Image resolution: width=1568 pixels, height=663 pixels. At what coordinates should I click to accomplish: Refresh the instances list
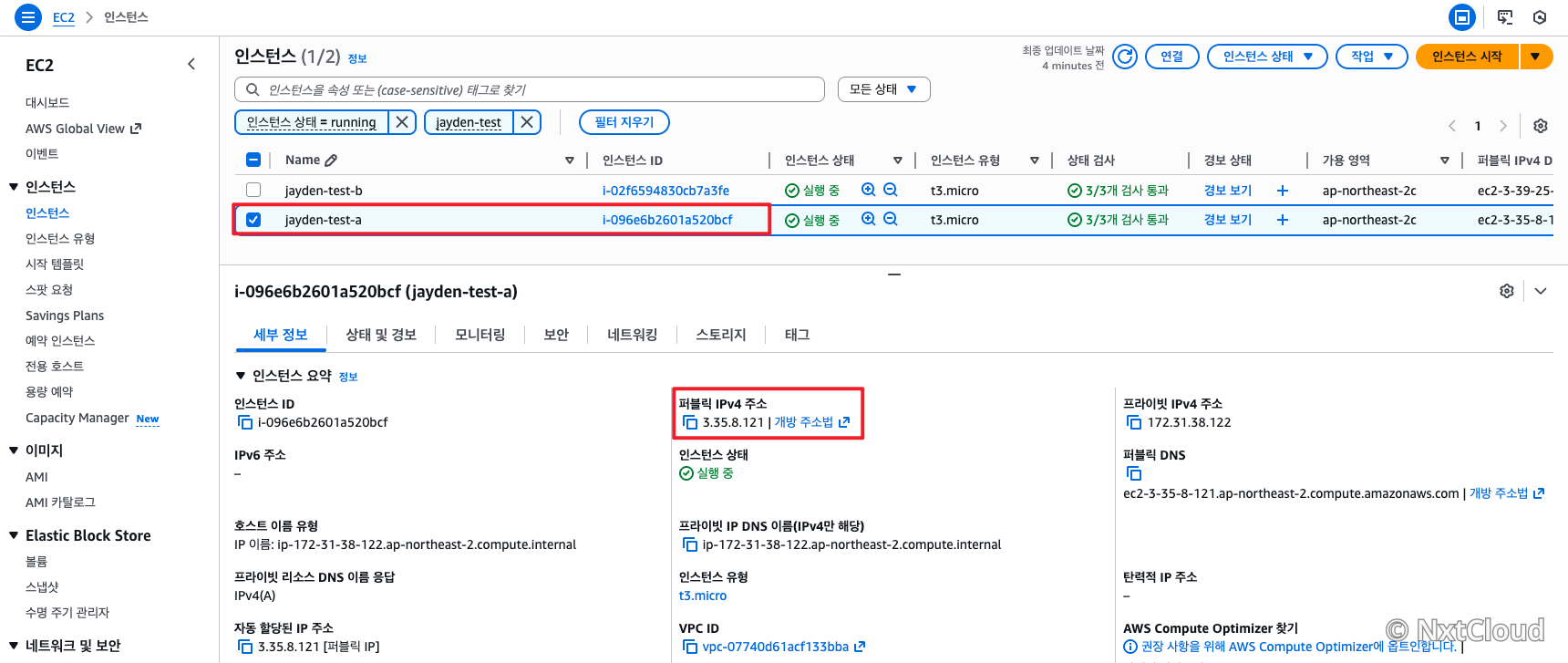pos(1126,57)
